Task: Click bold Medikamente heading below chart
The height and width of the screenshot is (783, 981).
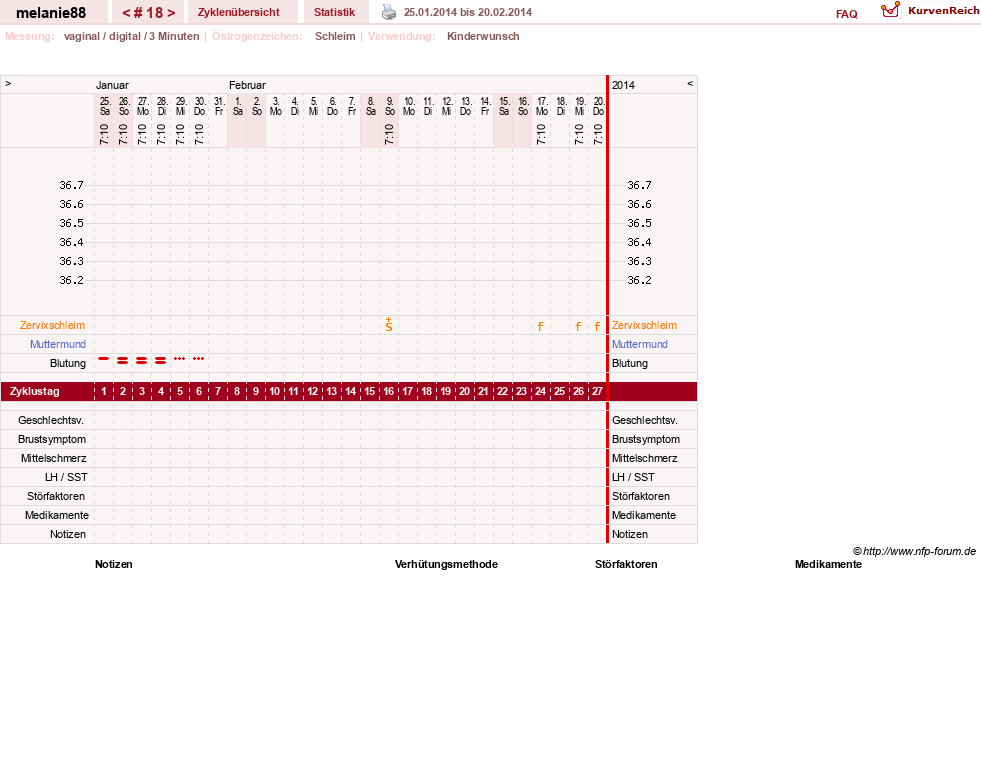Action: (x=828, y=564)
